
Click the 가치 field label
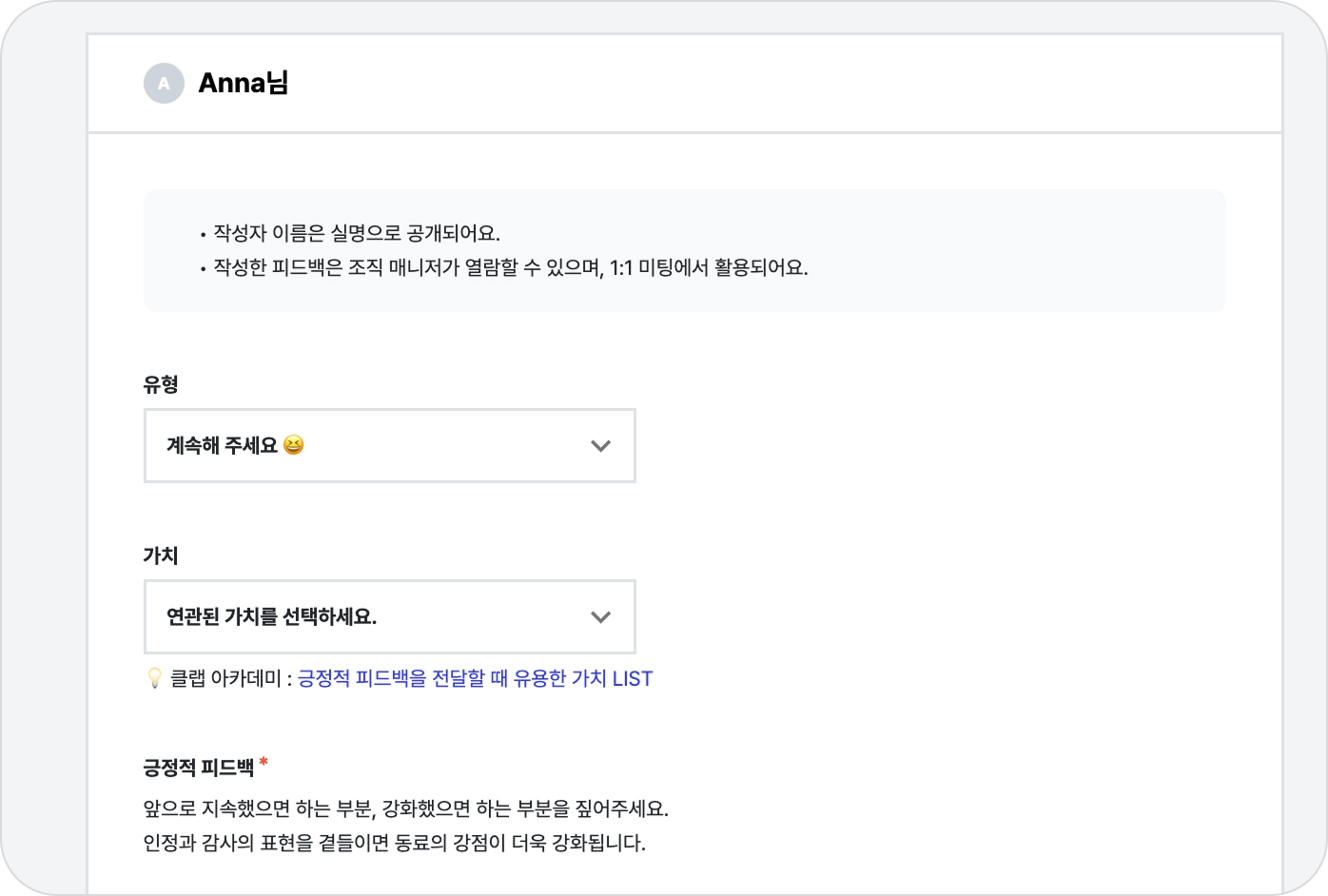tap(161, 555)
